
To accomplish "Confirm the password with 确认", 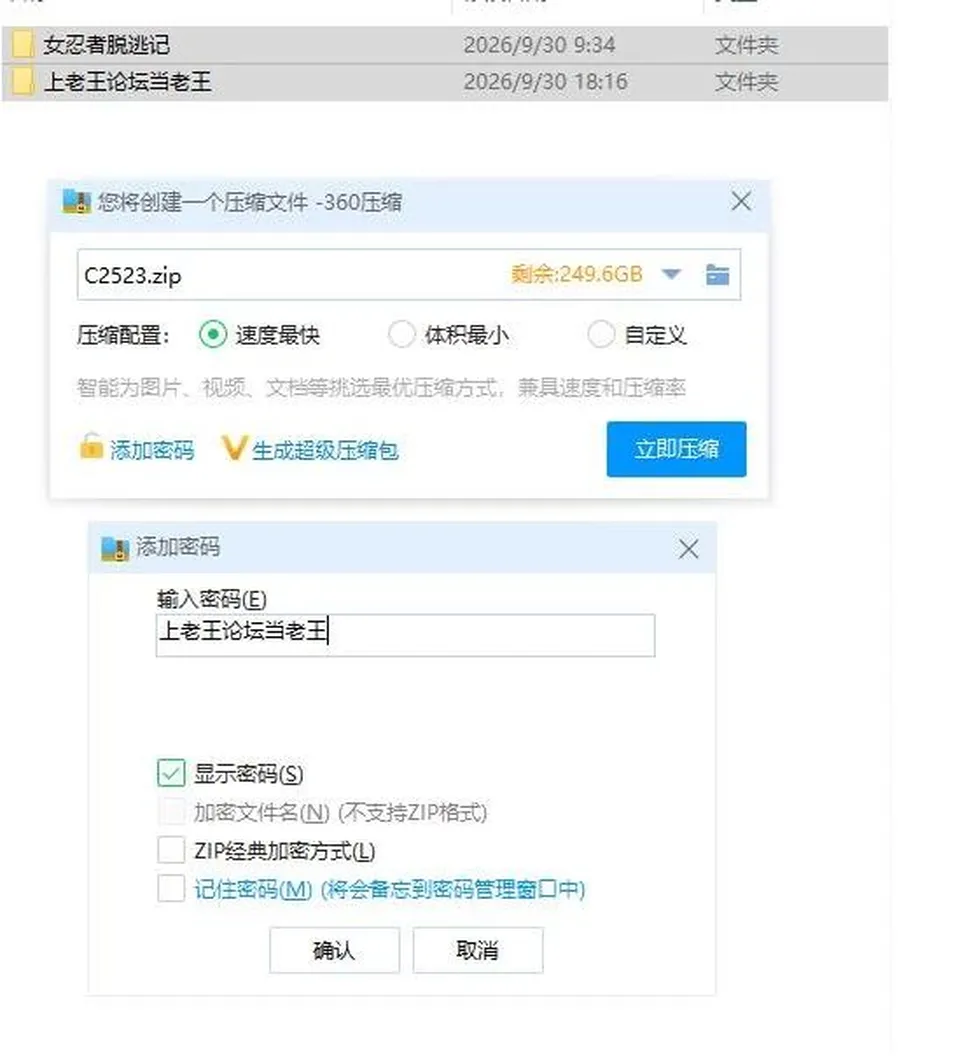I will click(x=334, y=950).
